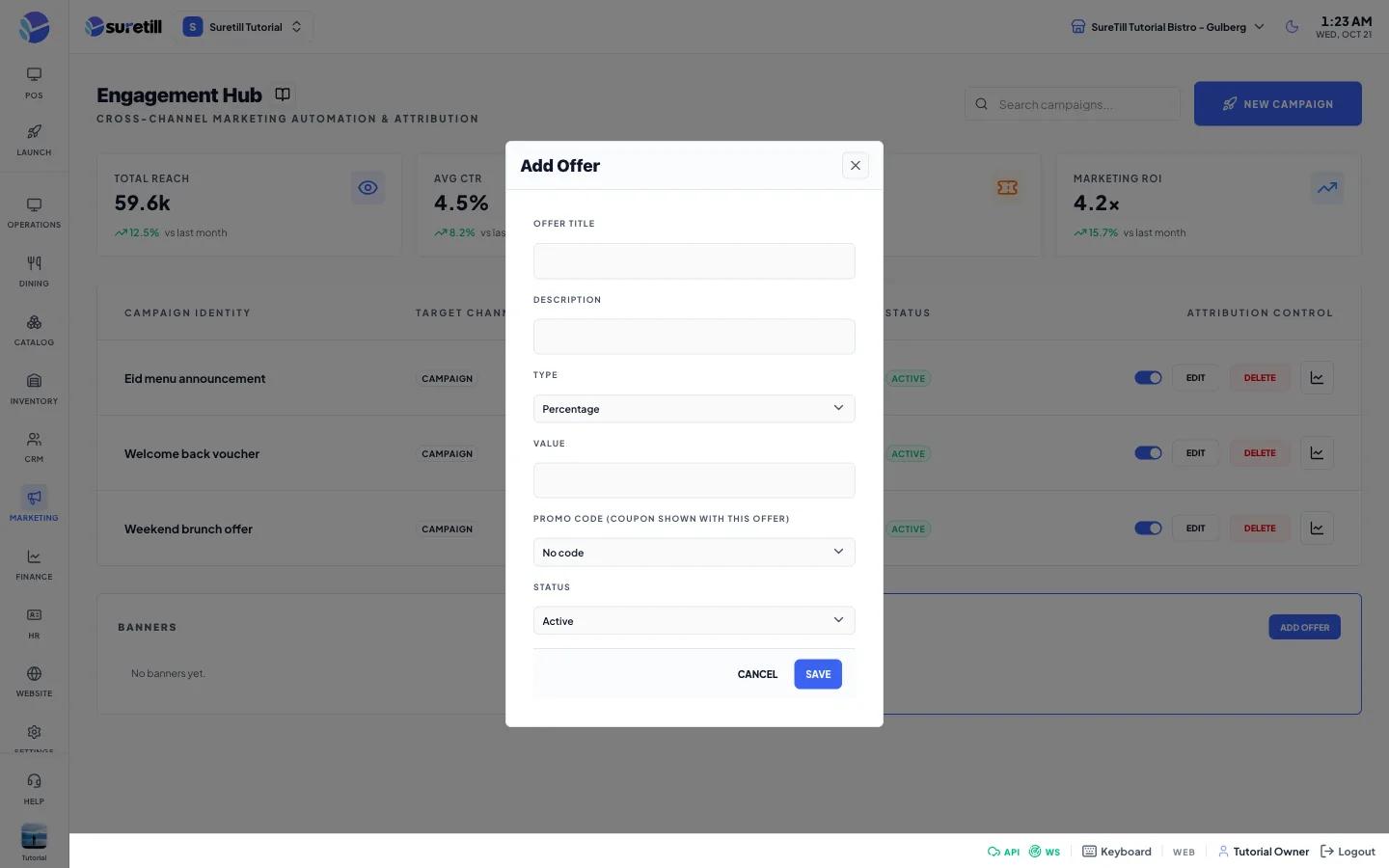Open the Type dropdown showing Percentage

tap(694, 409)
